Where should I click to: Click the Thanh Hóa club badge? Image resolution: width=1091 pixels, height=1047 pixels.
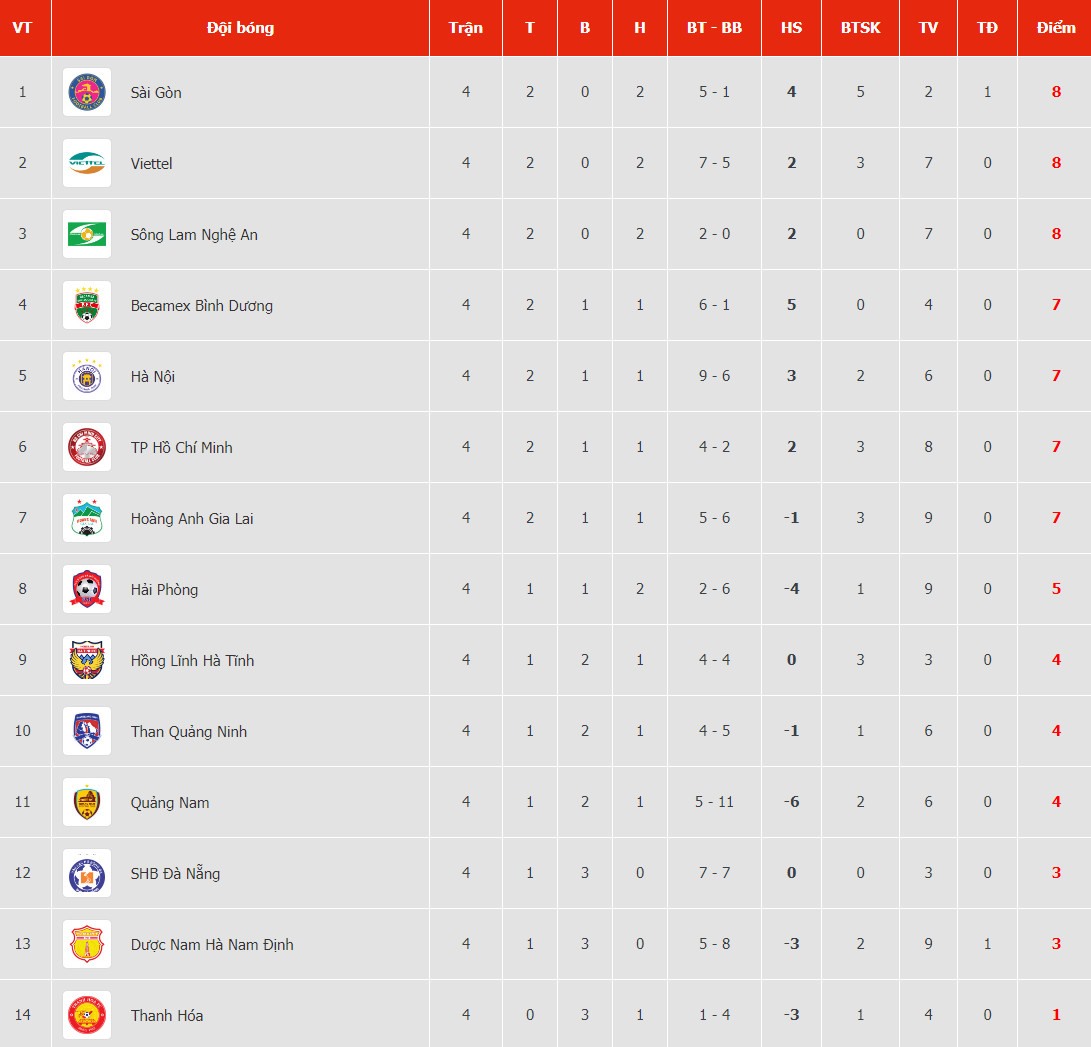click(87, 1014)
